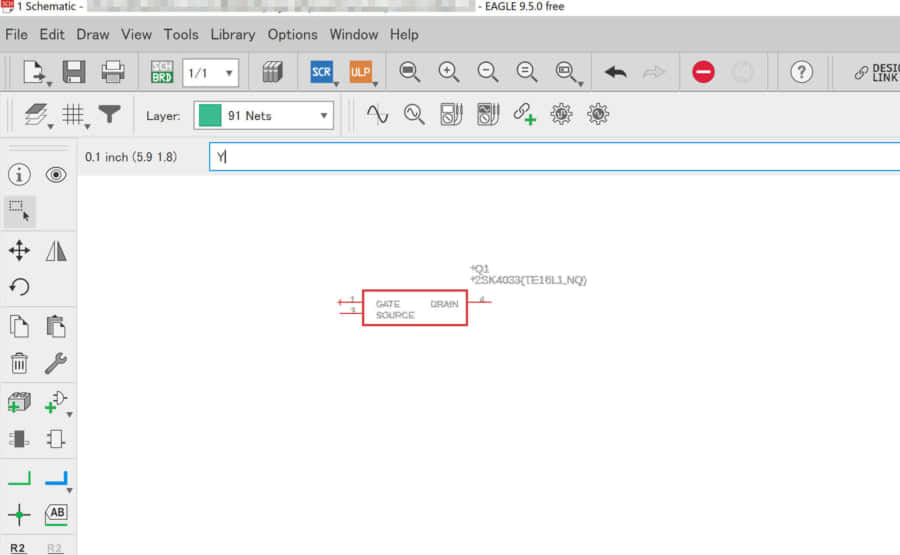Switch to board with SCH/BRD icon
Viewport: 900px width, 555px height.
point(161,72)
